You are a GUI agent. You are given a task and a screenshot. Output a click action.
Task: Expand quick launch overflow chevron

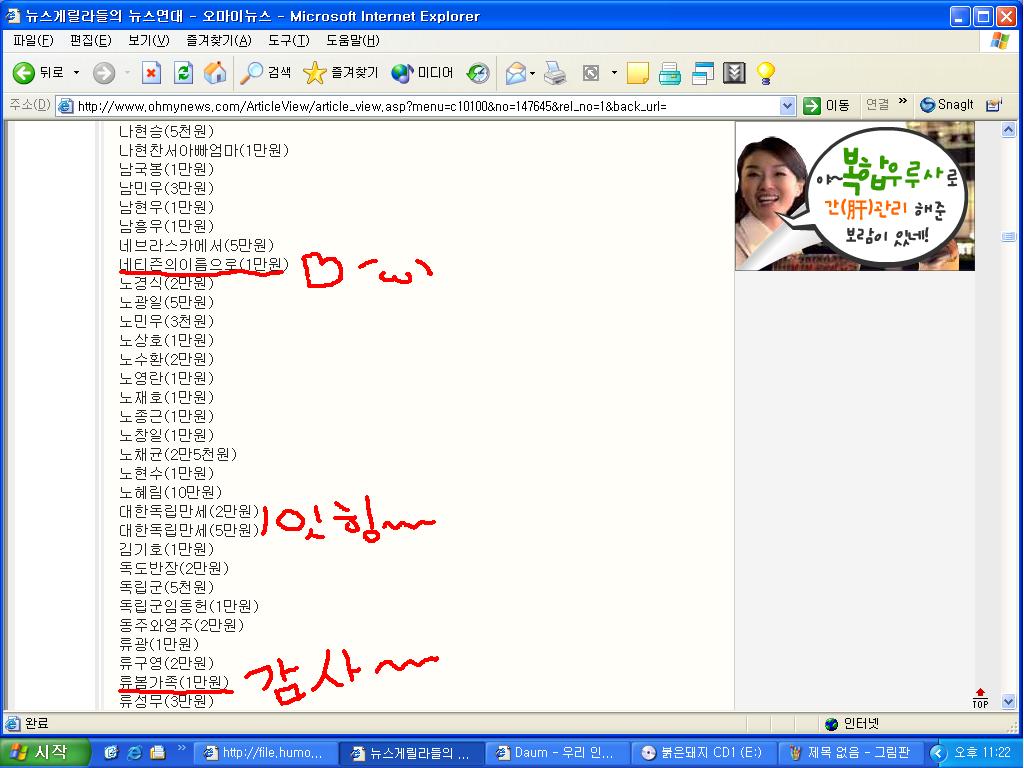pos(182,748)
